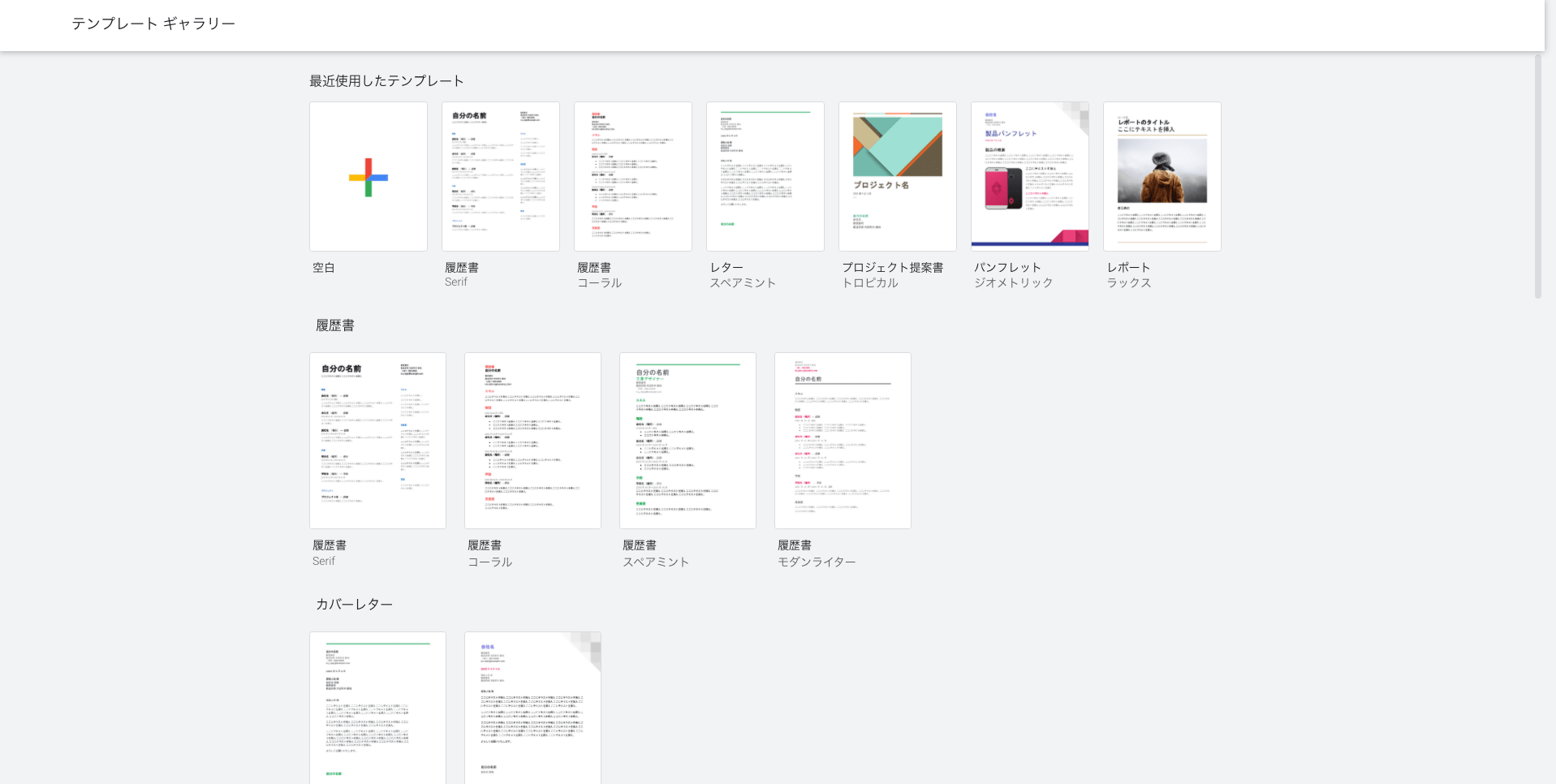Viewport: 1556px width, 784px height.
Task: Open the プロジェクト提案書 トロピカル thumbnail
Action: click(x=897, y=176)
